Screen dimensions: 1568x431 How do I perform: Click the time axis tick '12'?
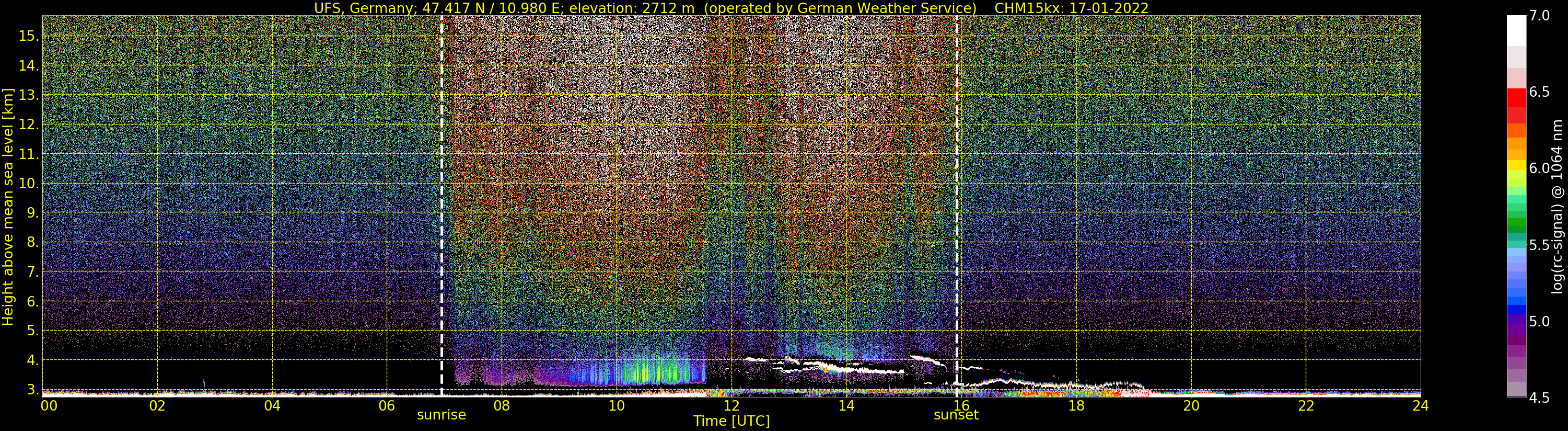point(731,405)
